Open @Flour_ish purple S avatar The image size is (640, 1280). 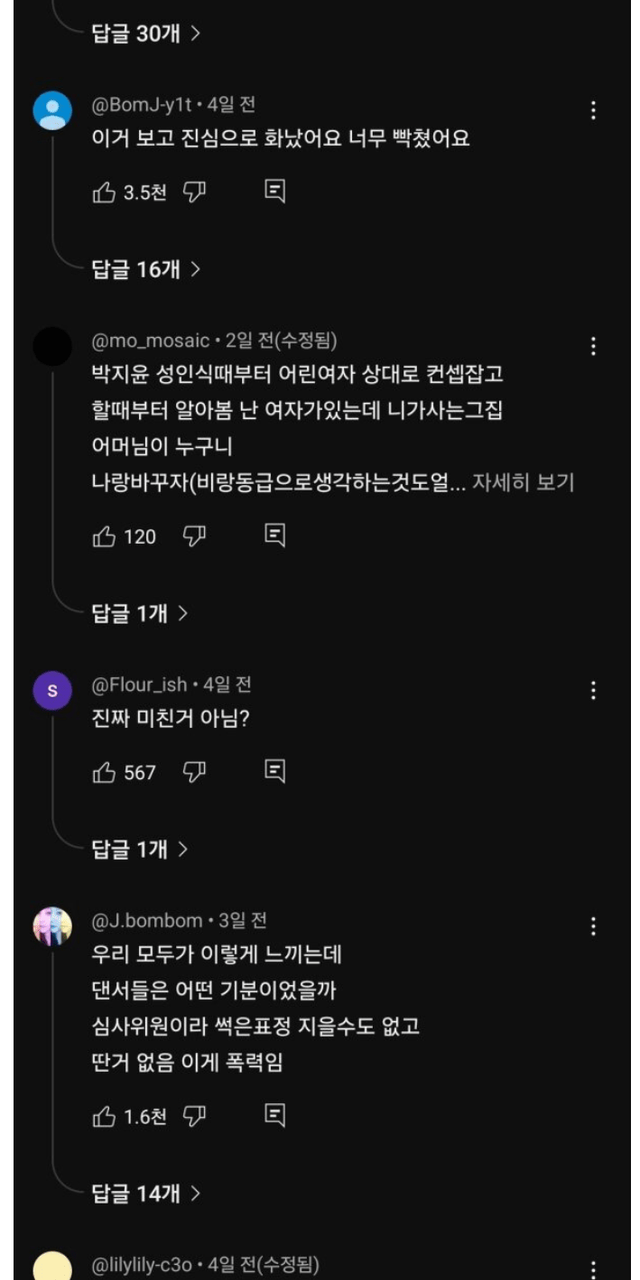[53, 691]
